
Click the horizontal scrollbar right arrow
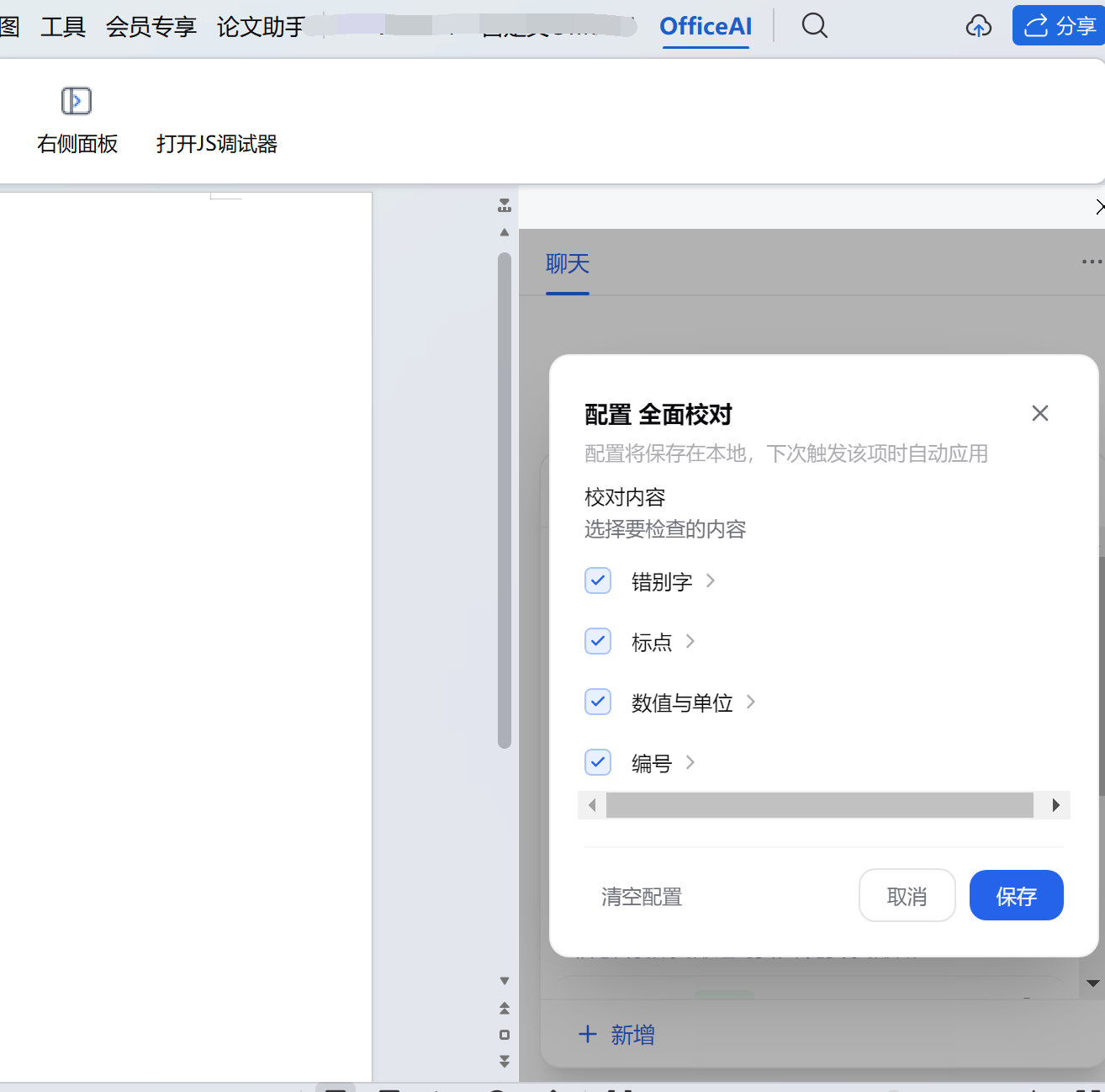click(x=1056, y=805)
